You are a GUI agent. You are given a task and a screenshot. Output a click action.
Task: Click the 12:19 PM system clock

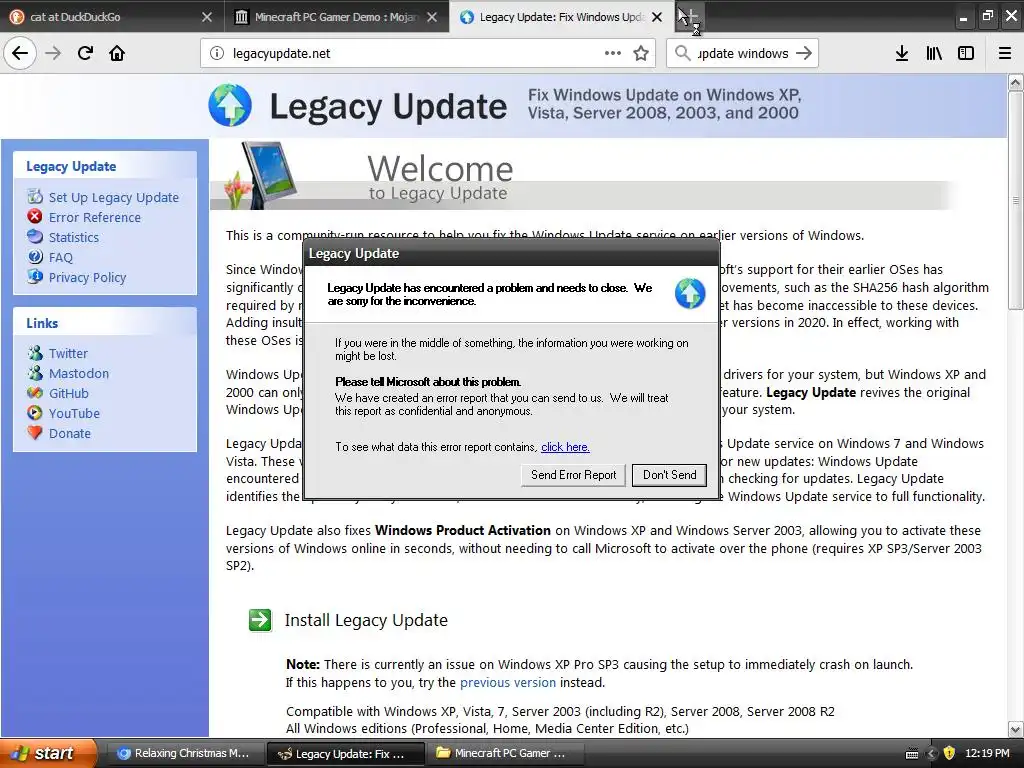coord(987,754)
